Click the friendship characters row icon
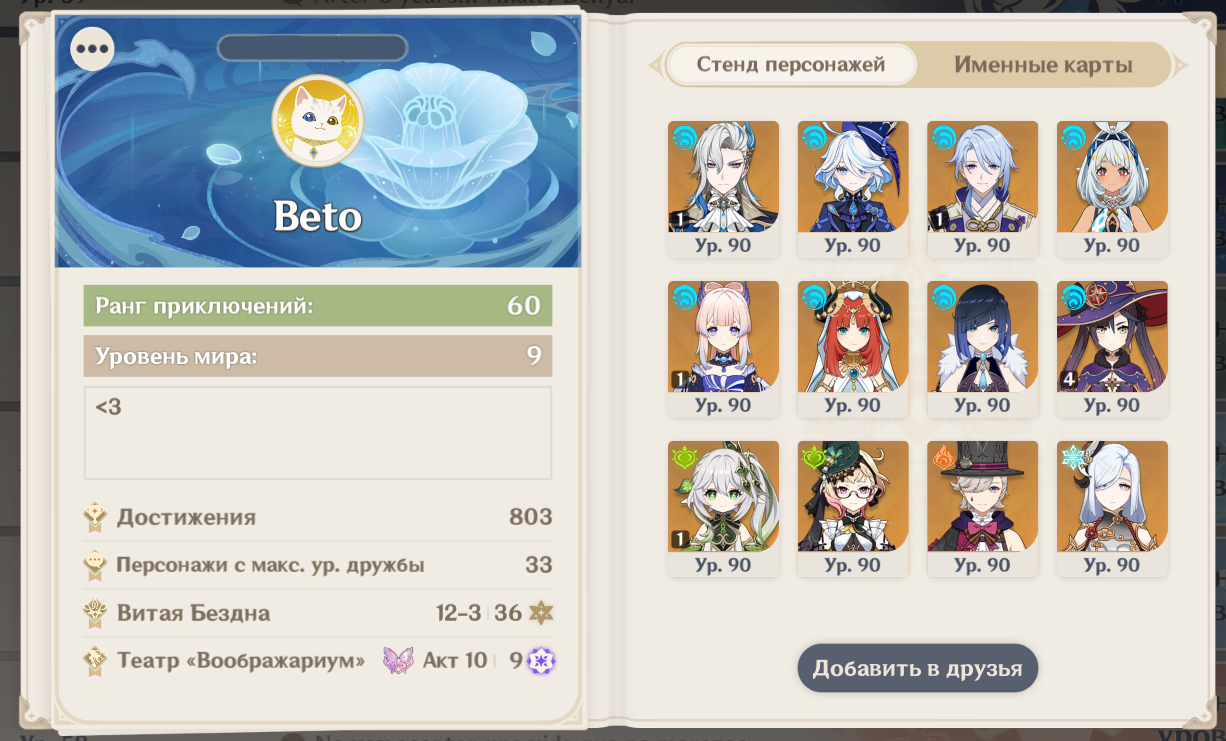Viewport: 1226px width, 741px height. 96,565
